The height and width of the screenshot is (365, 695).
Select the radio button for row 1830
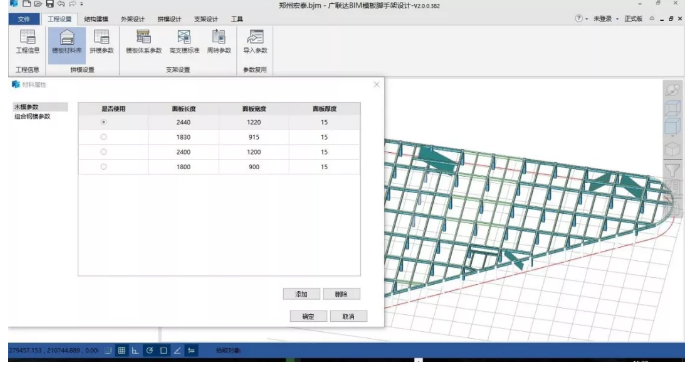pos(103,137)
